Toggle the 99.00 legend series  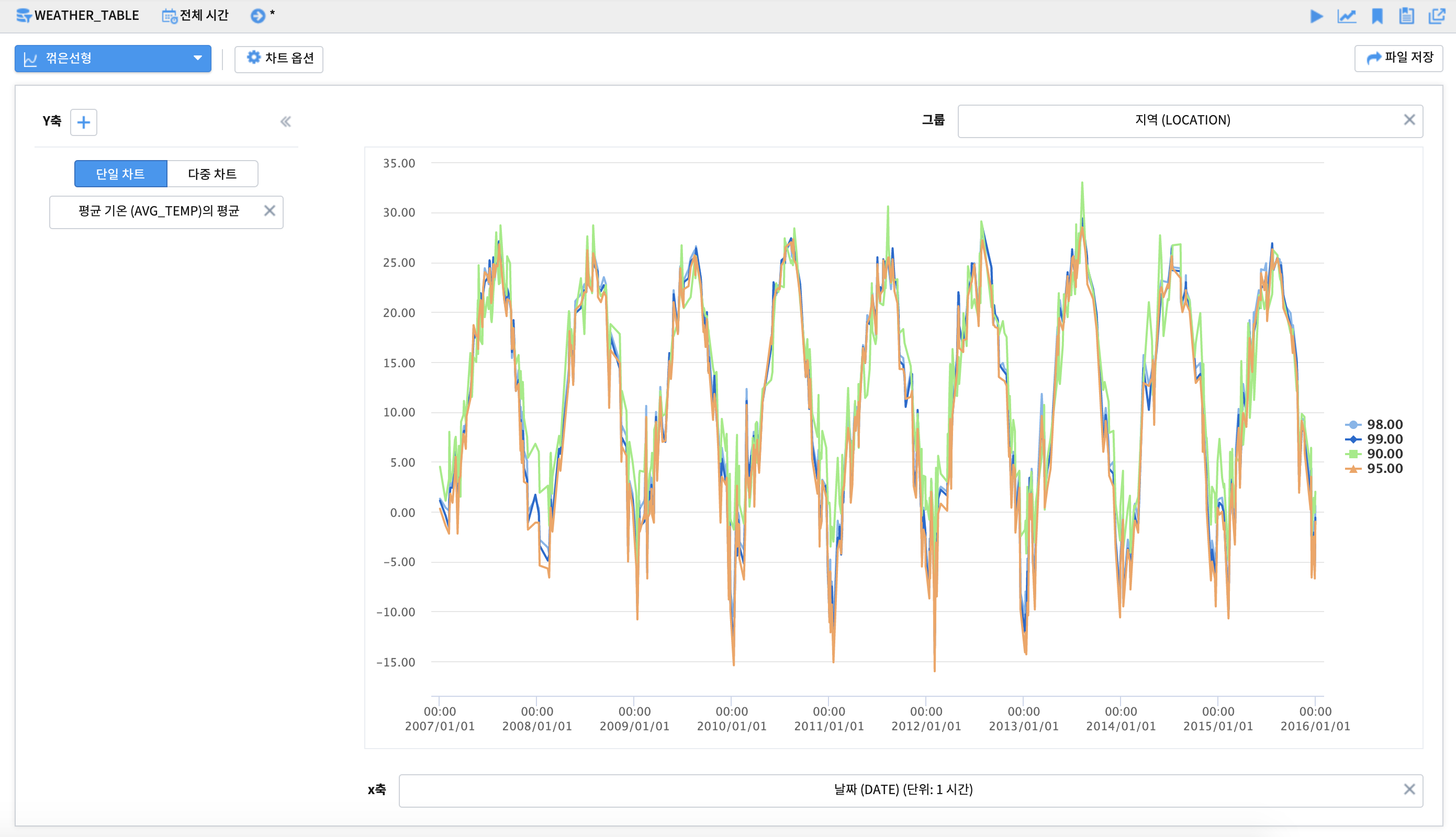tap(1374, 439)
